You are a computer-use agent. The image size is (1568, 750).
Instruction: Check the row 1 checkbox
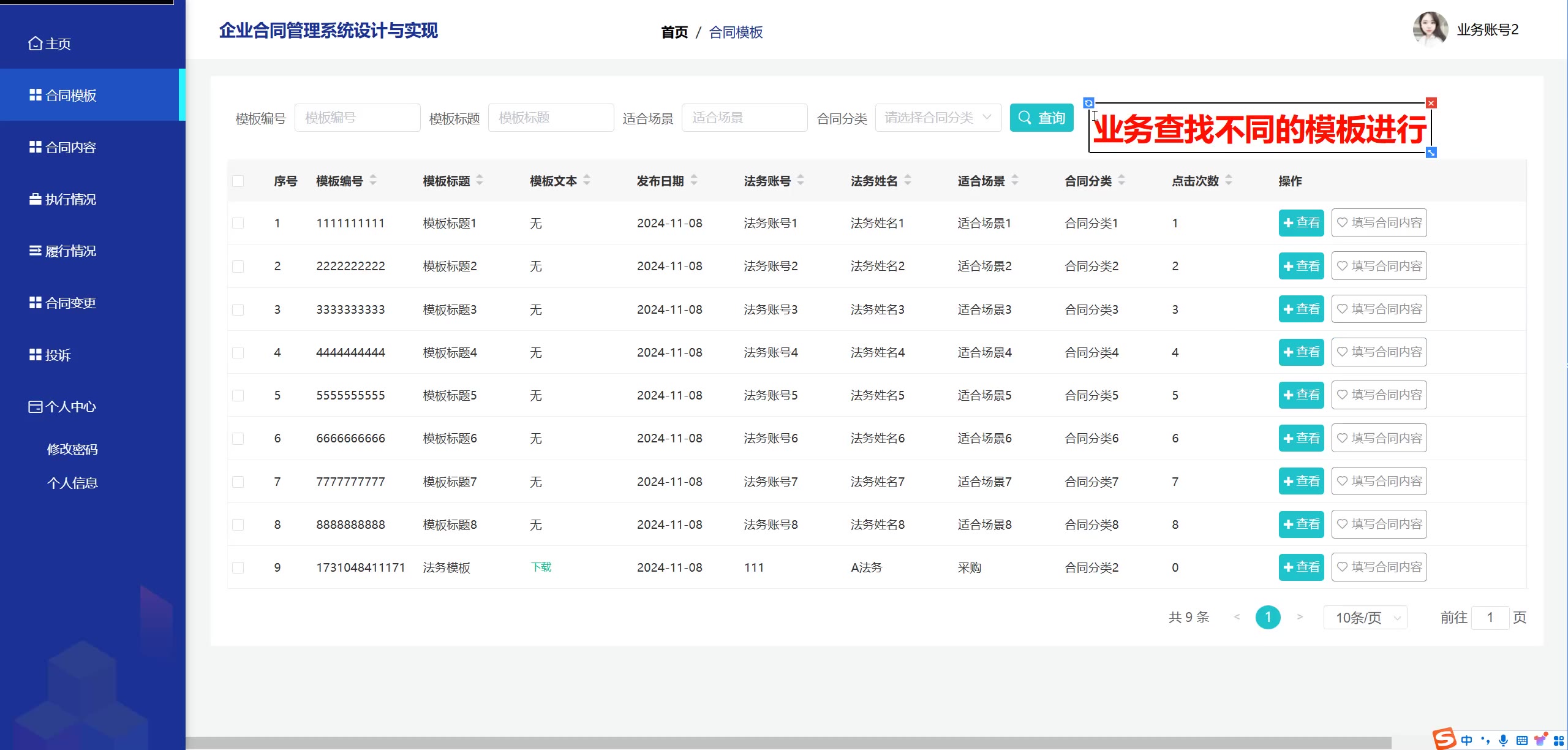238,223
